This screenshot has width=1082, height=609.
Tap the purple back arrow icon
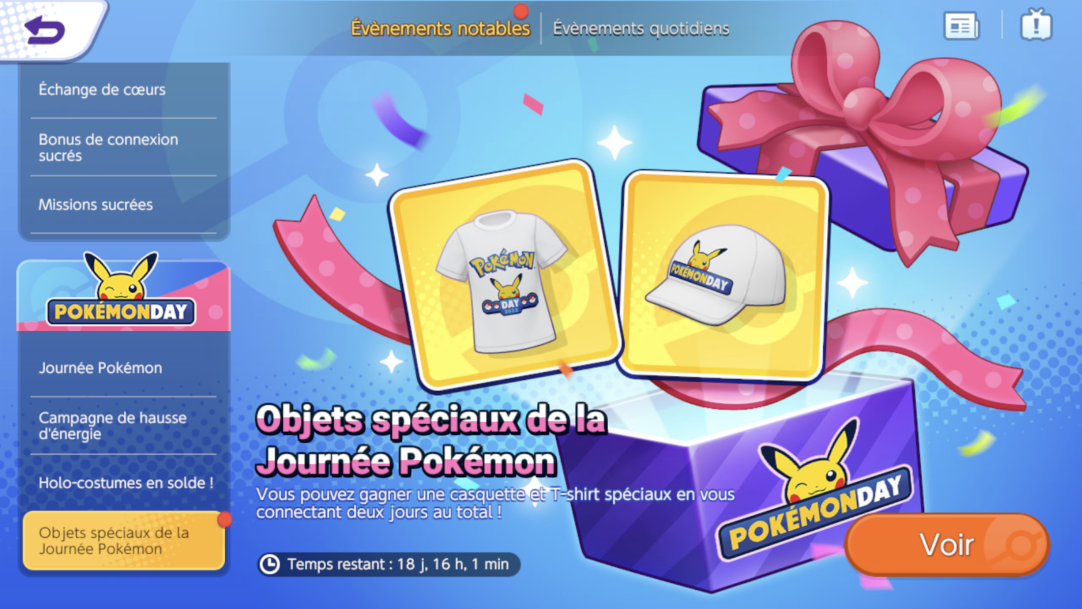(x=44, y=29)
